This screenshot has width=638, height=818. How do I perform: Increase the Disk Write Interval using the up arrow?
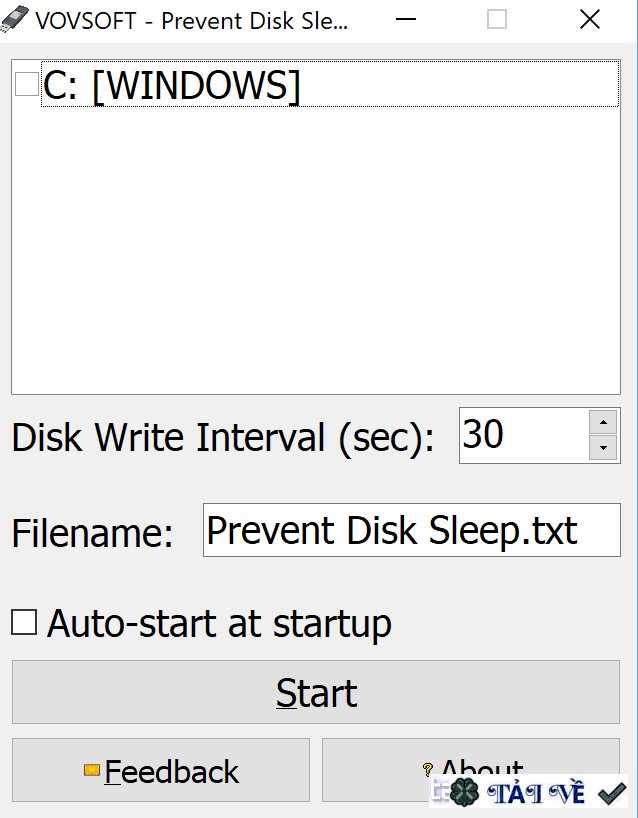[x=602, y=421]
